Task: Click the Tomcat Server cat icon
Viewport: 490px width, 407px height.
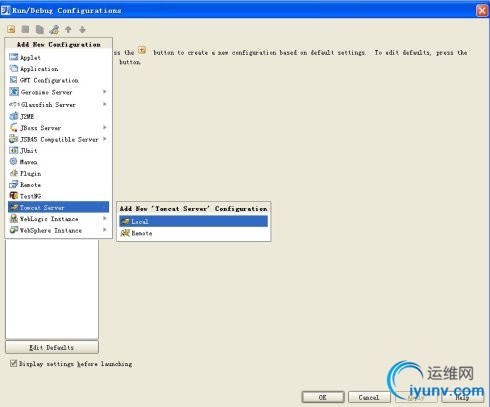Action: [14, 207]
